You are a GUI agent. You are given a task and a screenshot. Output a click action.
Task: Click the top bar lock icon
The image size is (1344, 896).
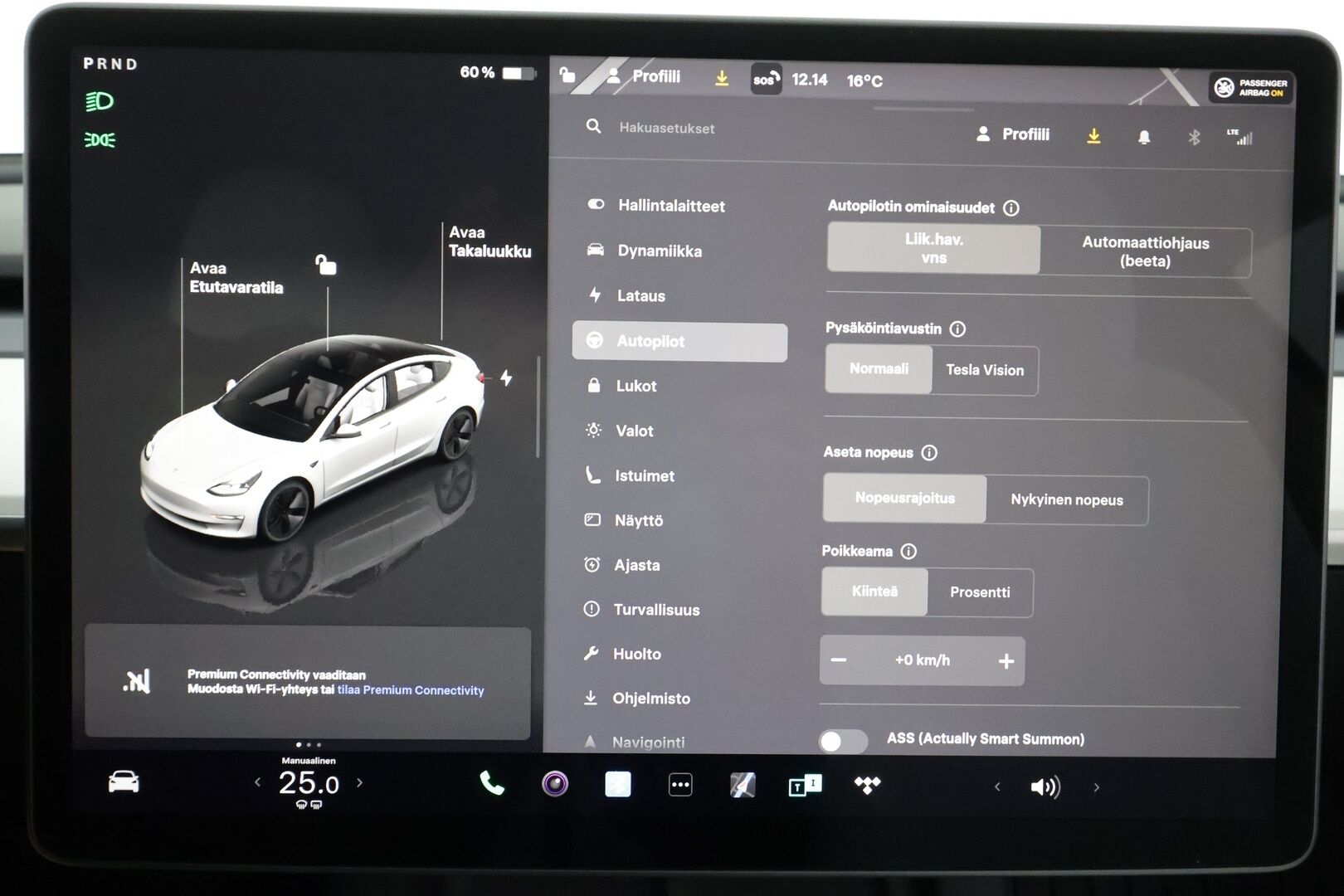coord(567,75)
